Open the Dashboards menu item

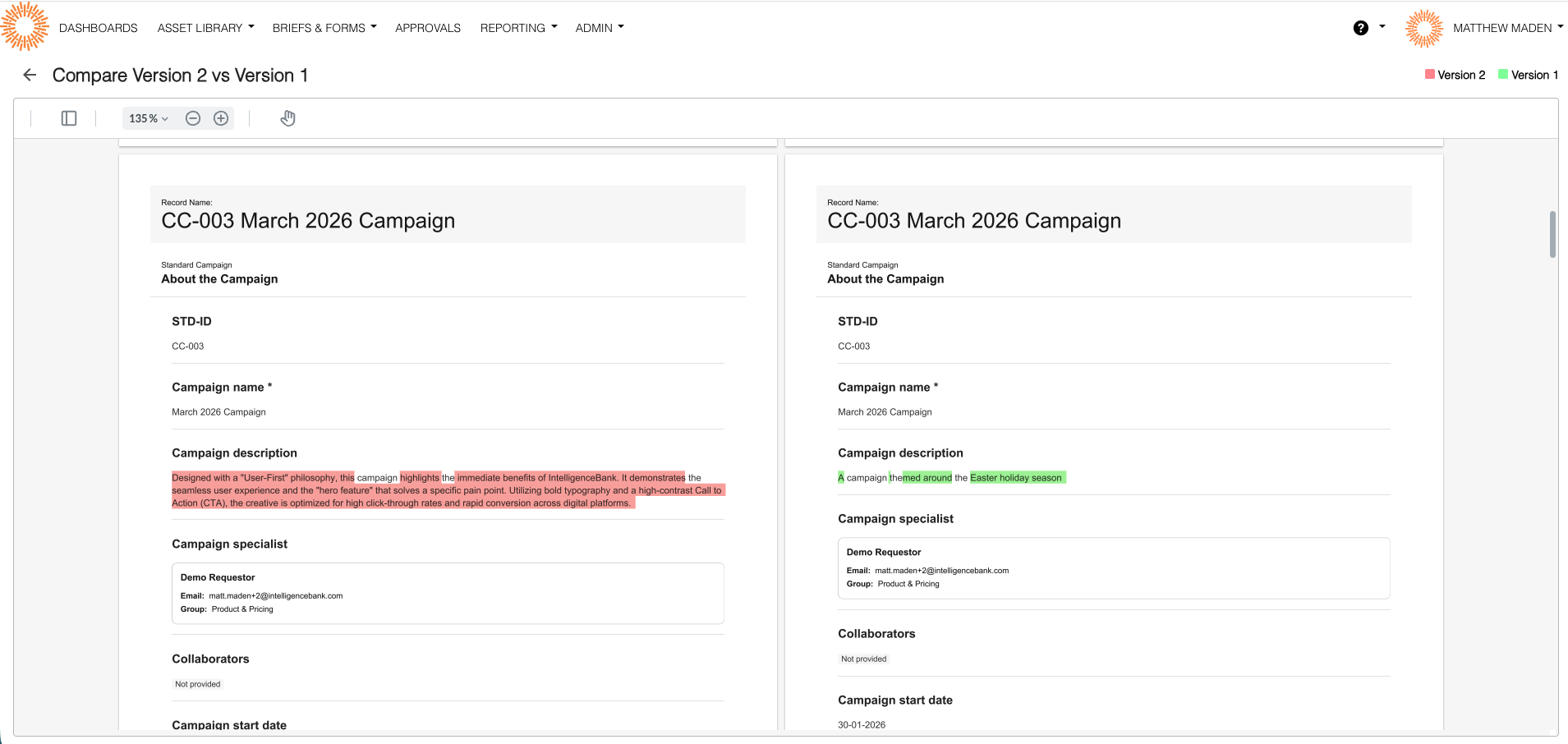coord(99,28)
